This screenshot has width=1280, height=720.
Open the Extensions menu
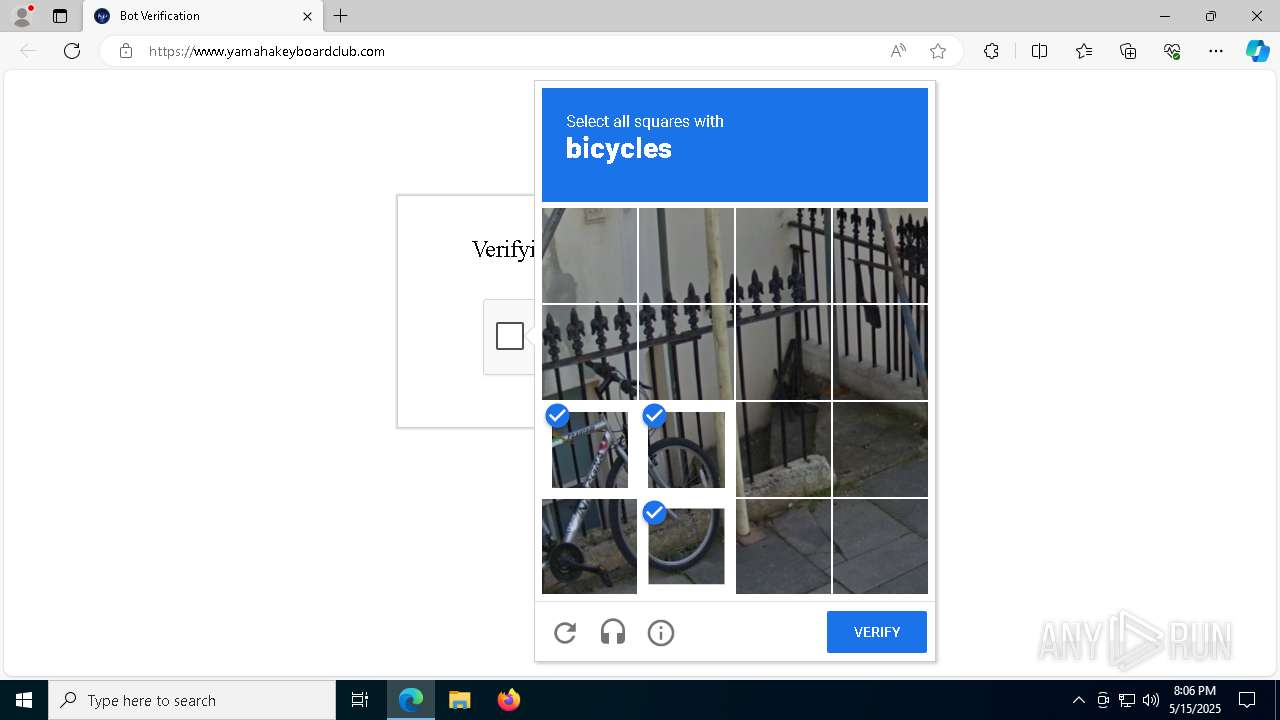[991, 51]
